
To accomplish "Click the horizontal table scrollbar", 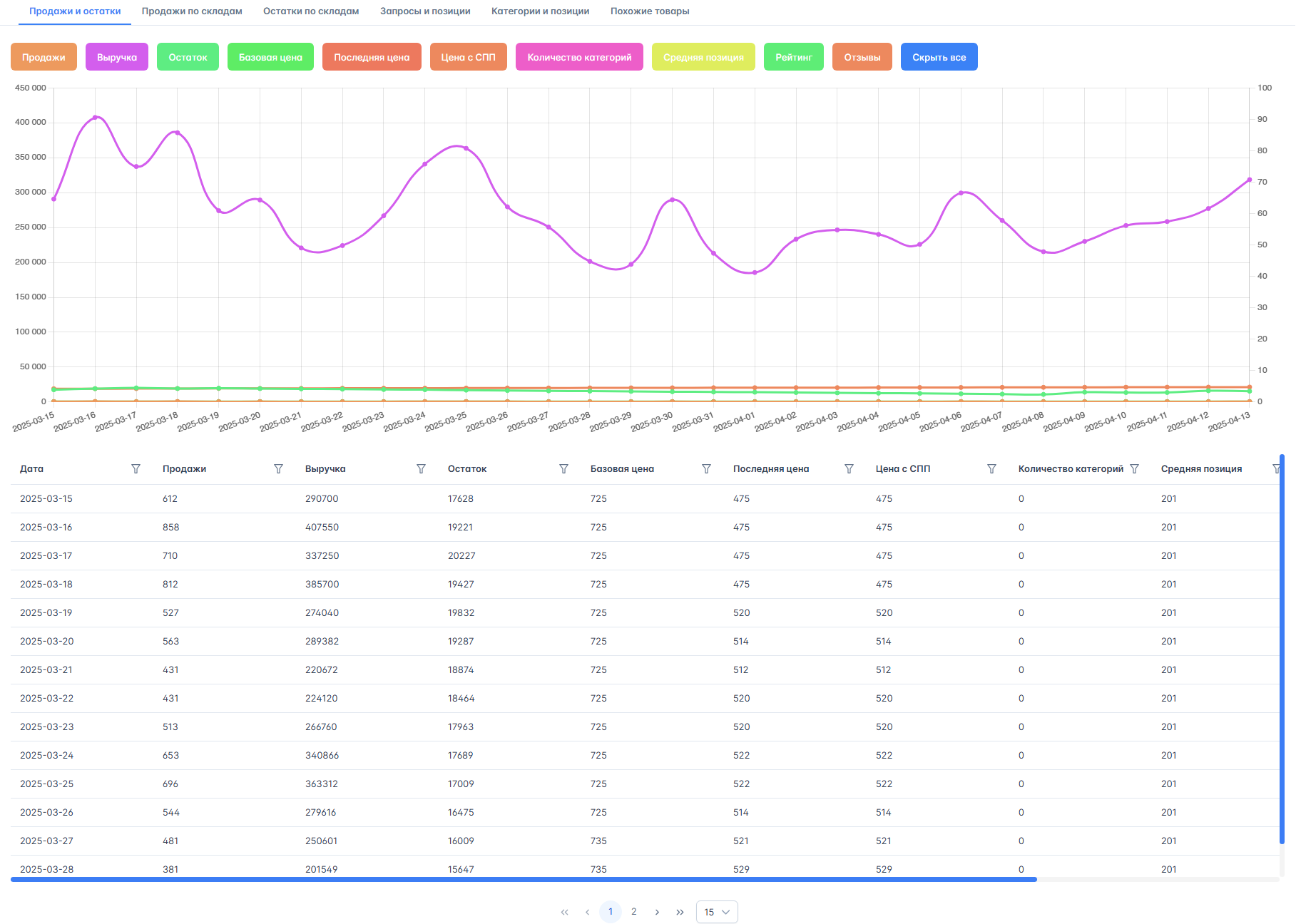I will (524, 880).
